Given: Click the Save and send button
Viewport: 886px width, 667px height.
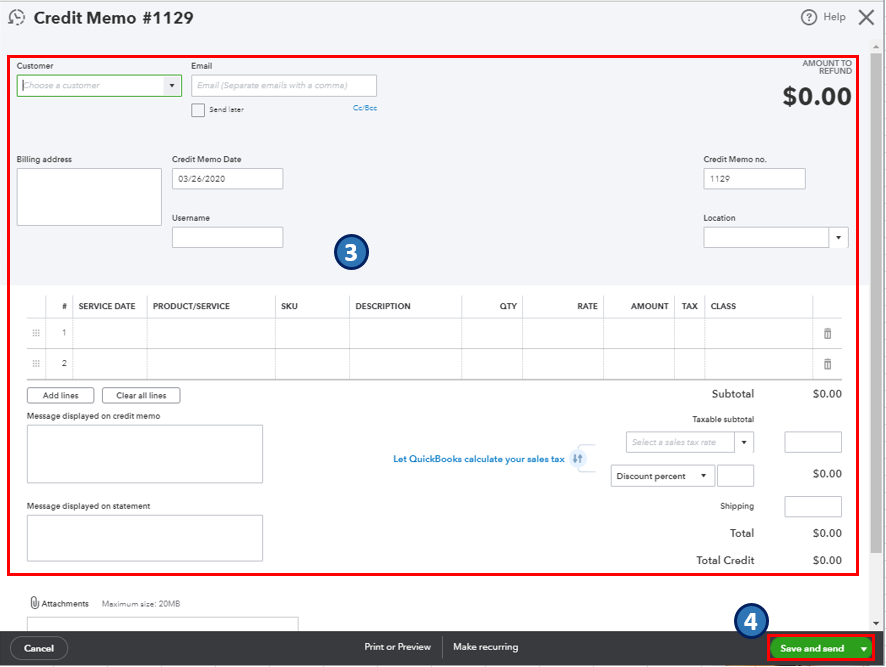Looking at the screenshot, I should point(813,648).
